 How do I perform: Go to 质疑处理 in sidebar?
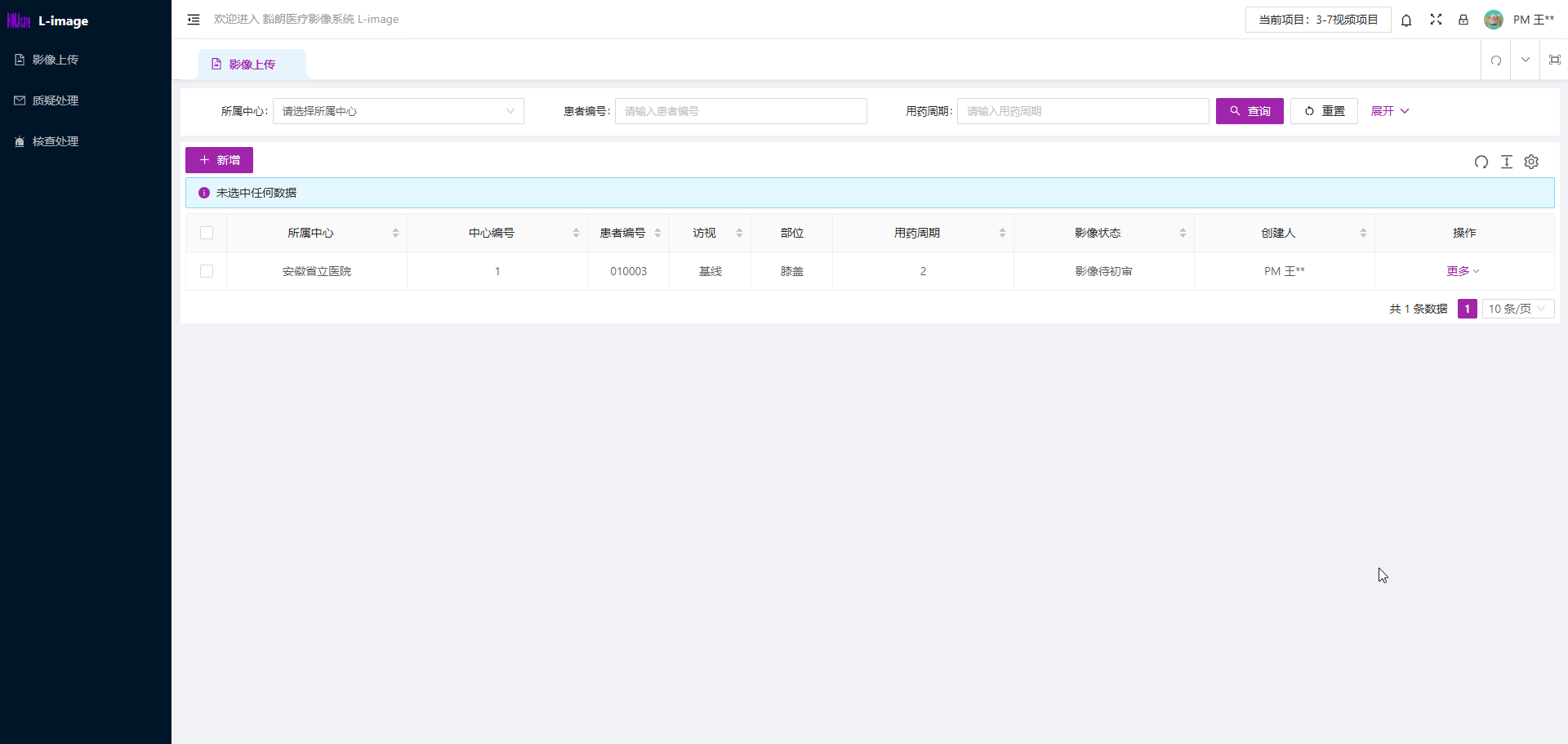point(55,100)
